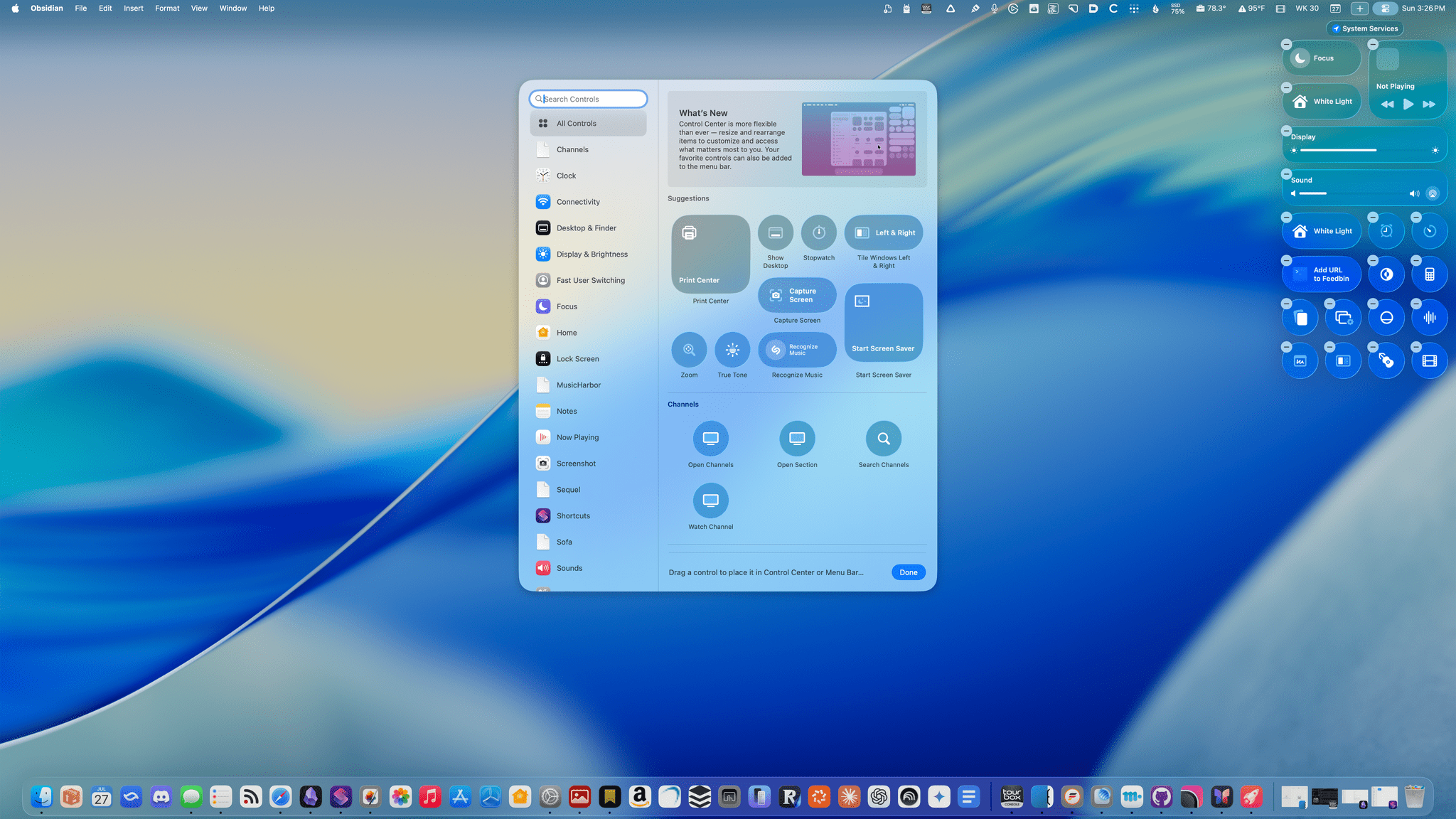Remove the Display slider control
The width and height of the screenshot is (1456, 819).
pyautogui.click(x=1286, y=131)
